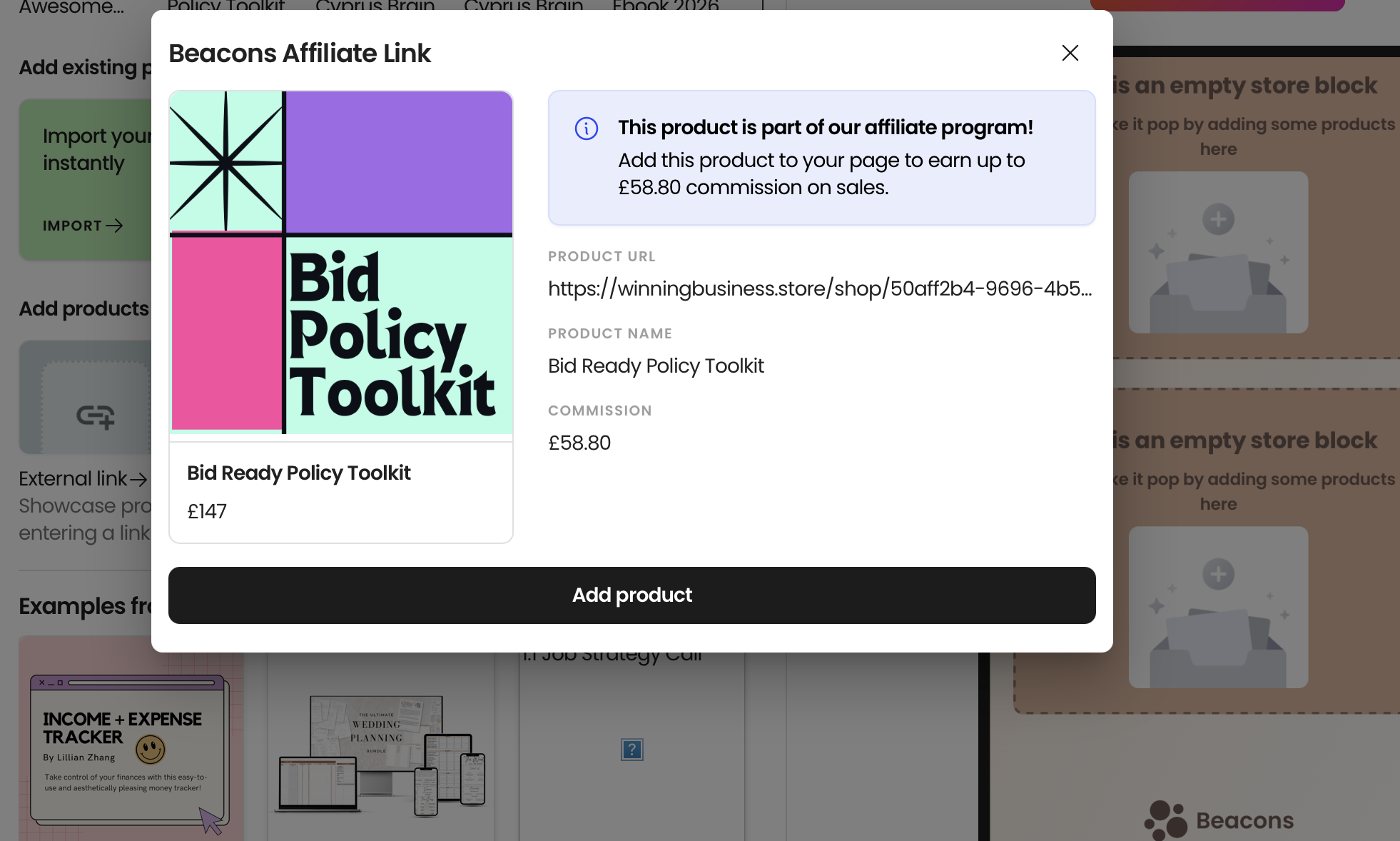Screen dimensions: 1400x841
Task: Click the info icon in the affiliate notice
Action: 586,129
